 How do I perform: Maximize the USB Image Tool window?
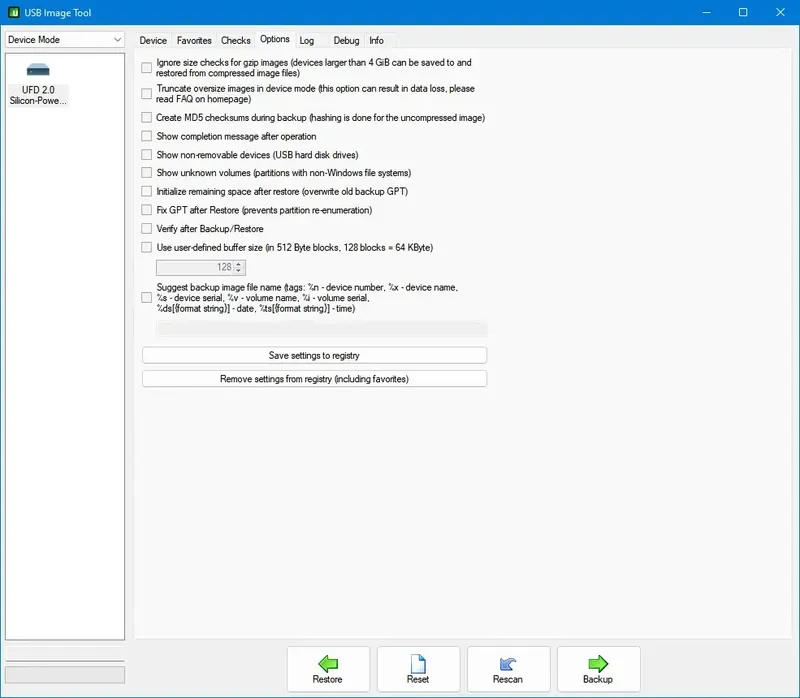[743, 12]
